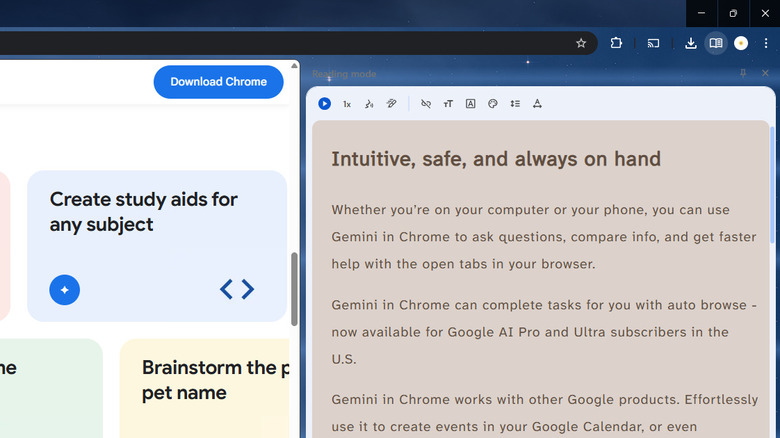
Task: Open the font typeface menu
Action: (471, 104)
